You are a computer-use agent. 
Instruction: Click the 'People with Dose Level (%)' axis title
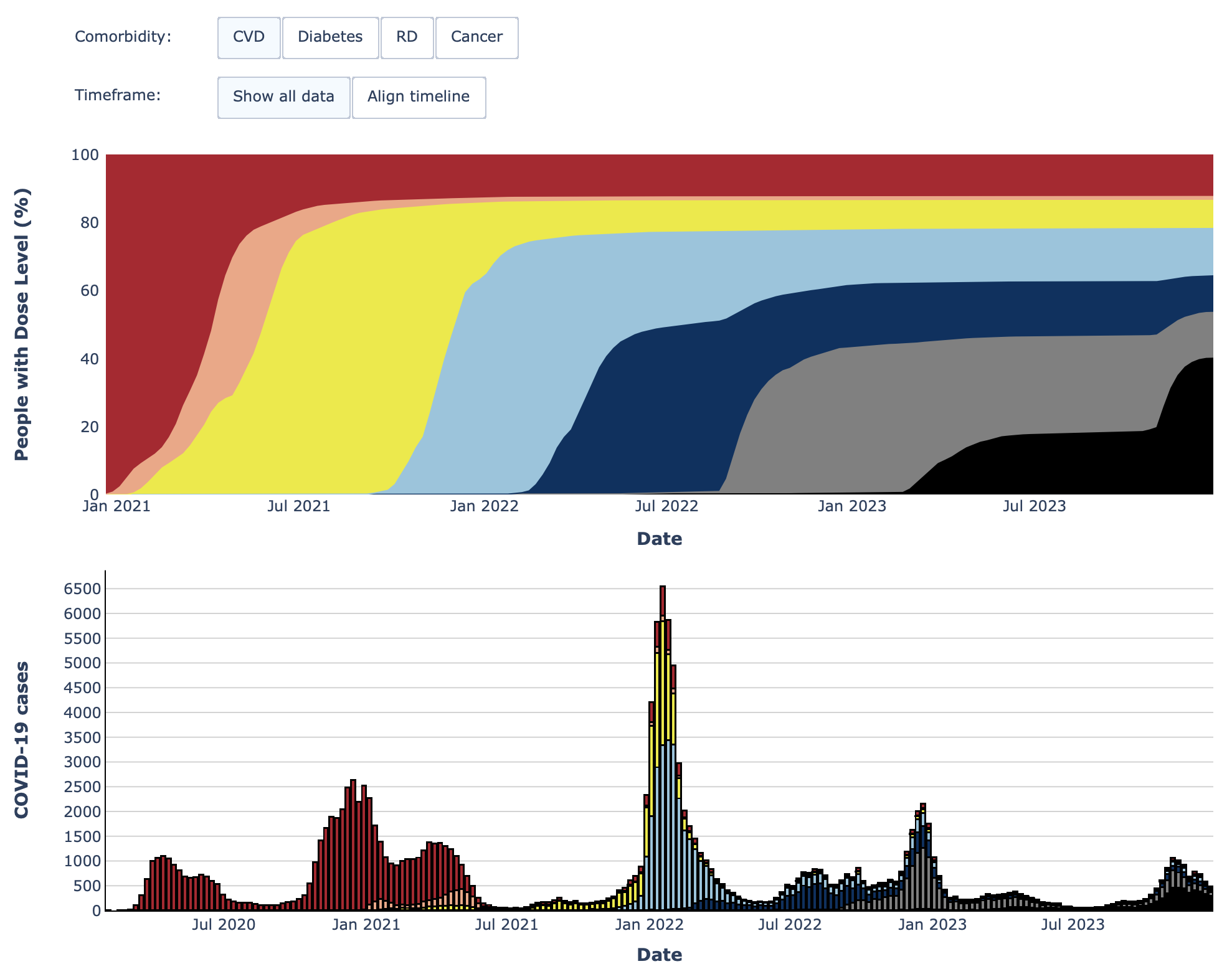point(22,324)
